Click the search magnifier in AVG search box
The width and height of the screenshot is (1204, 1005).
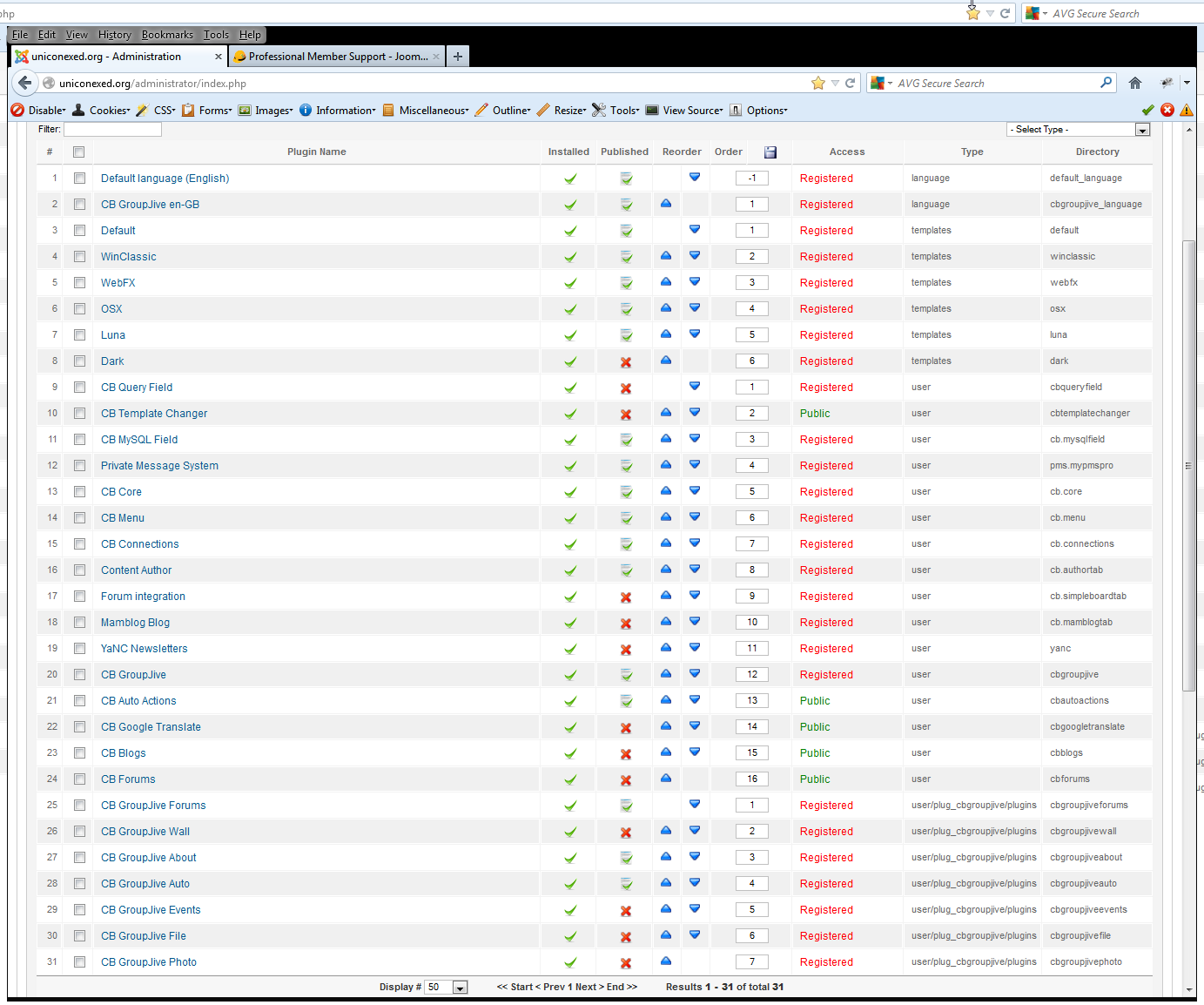[1106, 83]
